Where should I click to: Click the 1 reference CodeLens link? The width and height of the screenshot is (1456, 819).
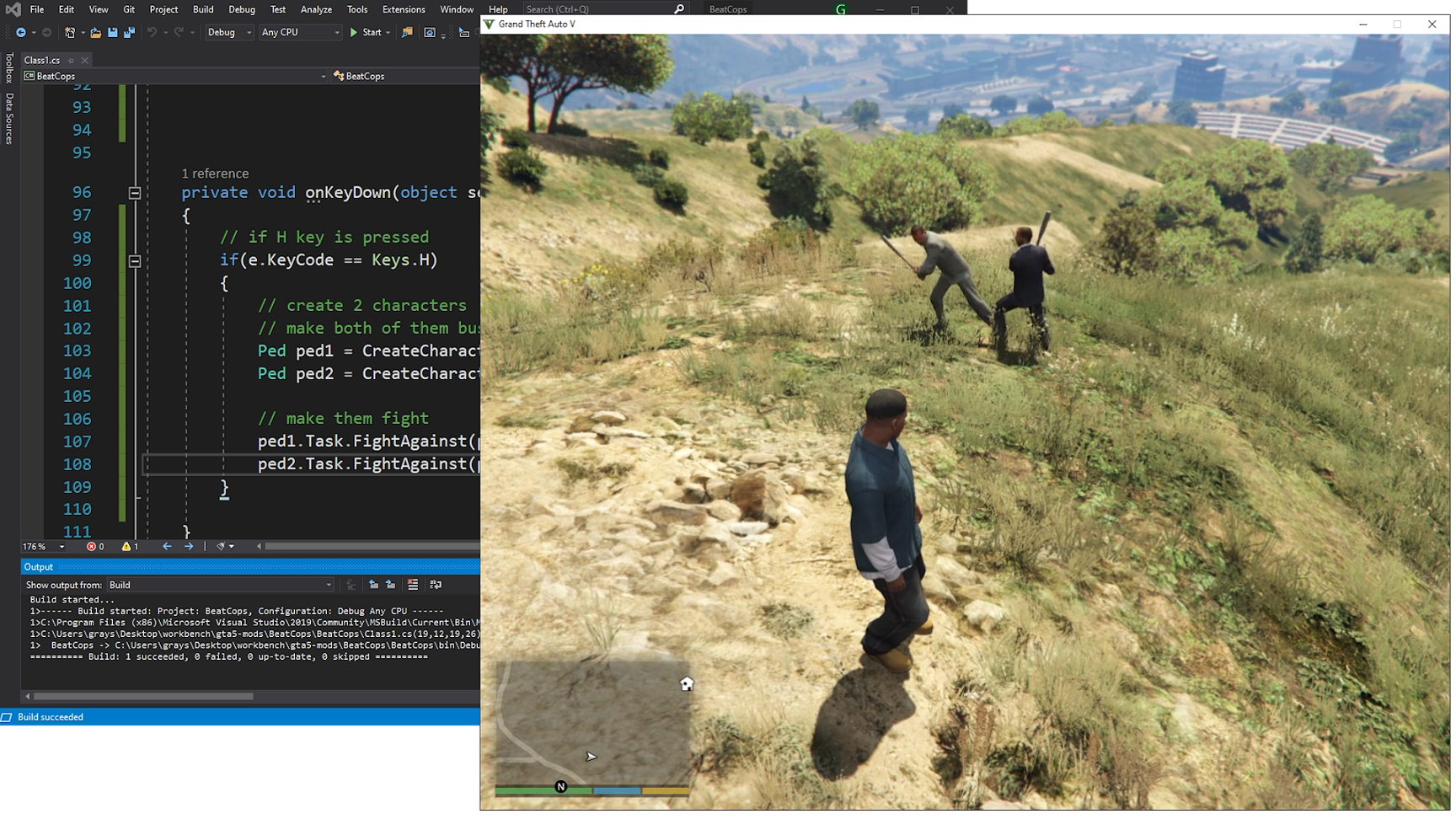tap(215, 174)
